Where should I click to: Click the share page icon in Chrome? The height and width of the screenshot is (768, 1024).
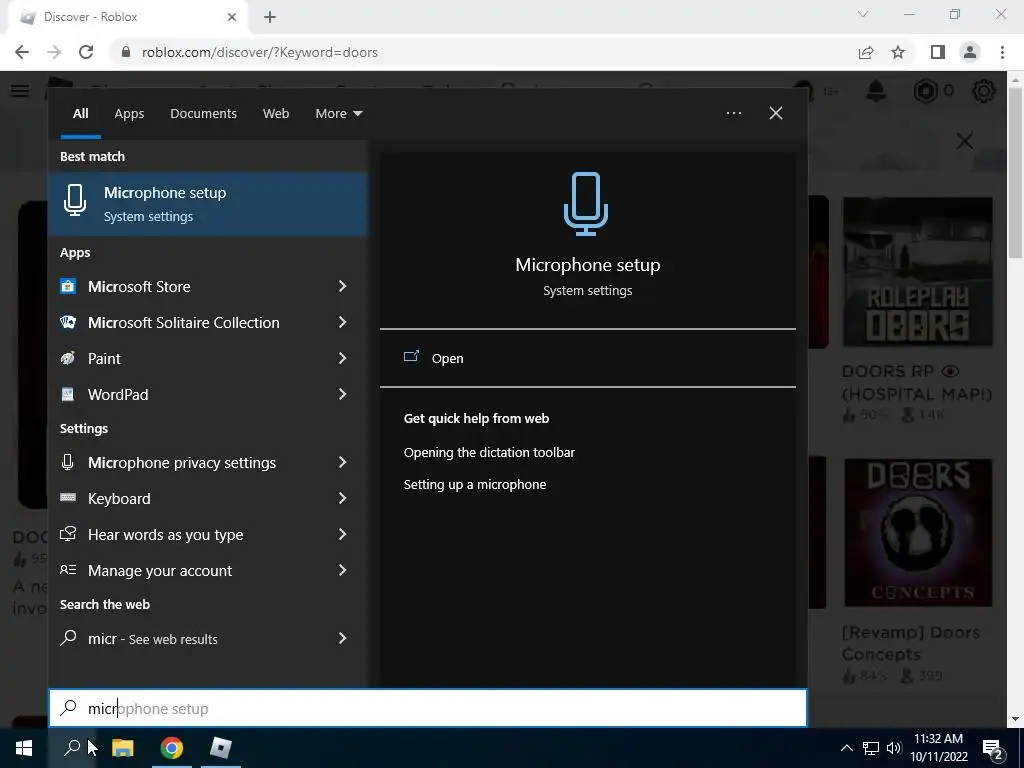point(866,52)
